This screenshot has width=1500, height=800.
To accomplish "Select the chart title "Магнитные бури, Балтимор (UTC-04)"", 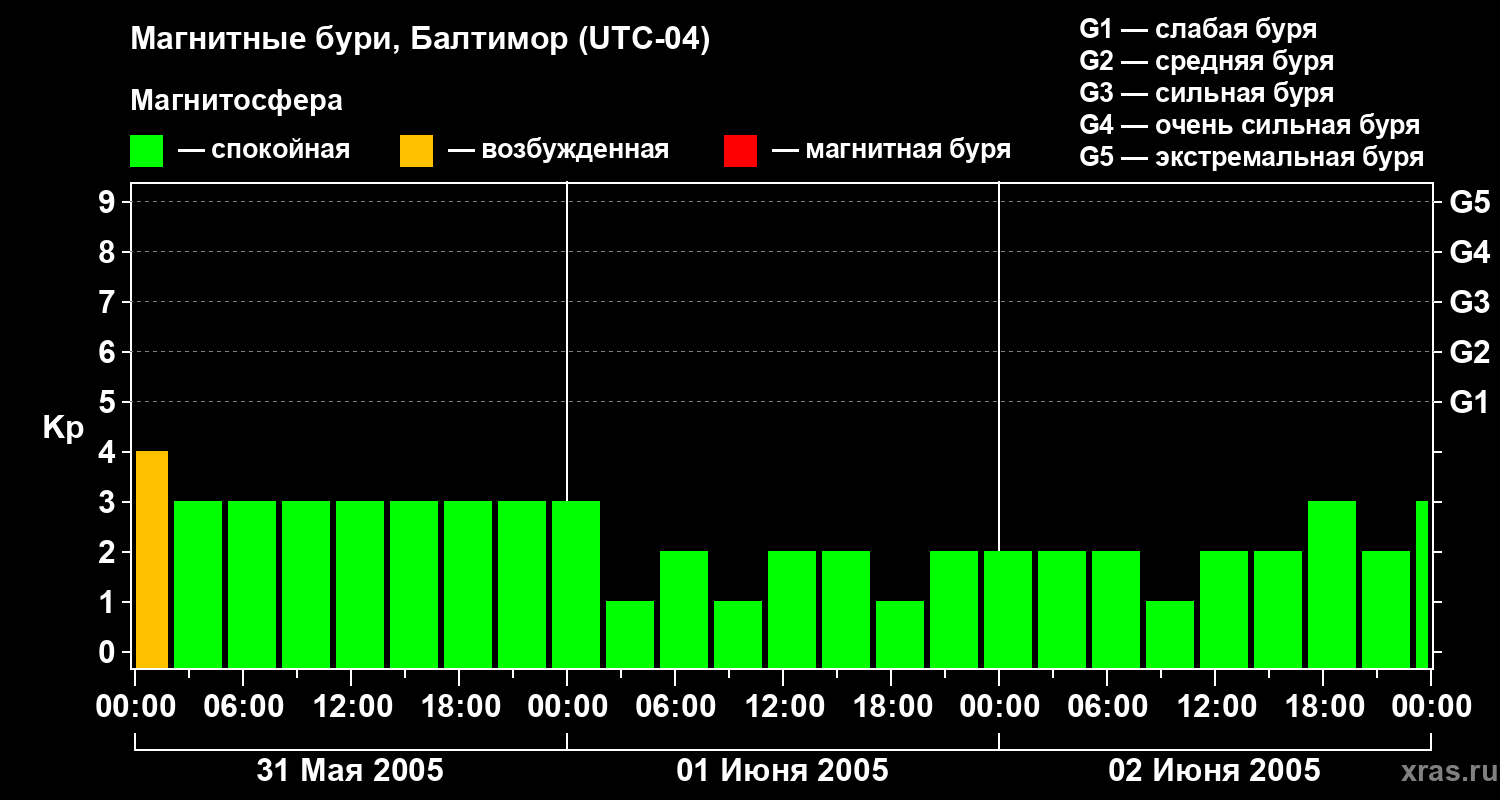I will (x=420, y=40).
